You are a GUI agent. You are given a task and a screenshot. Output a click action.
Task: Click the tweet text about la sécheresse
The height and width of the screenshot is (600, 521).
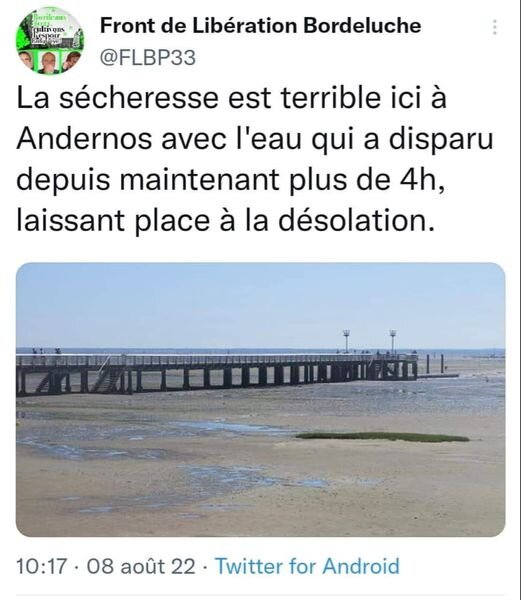pyautogui.click(x=254, y=159)
